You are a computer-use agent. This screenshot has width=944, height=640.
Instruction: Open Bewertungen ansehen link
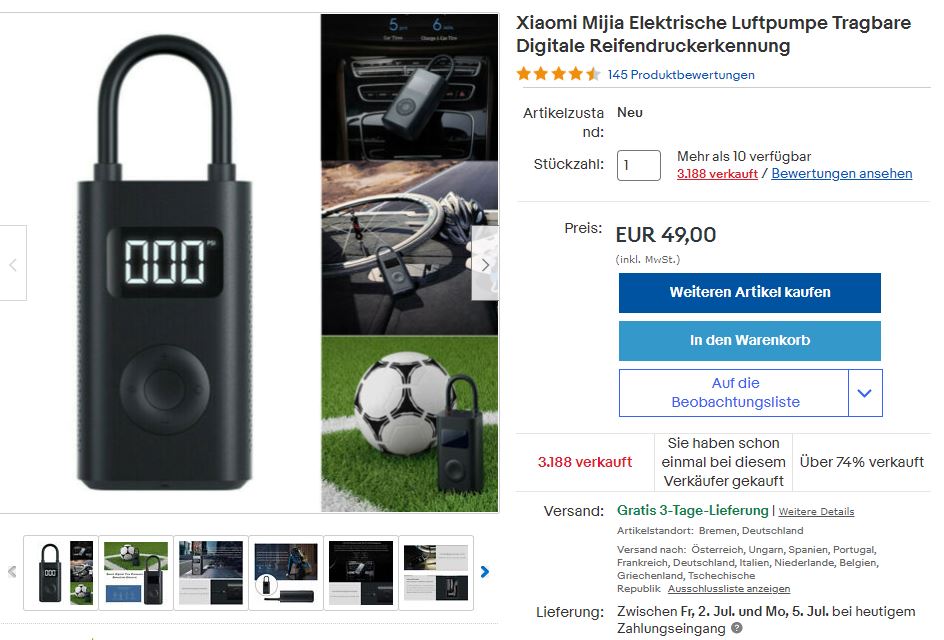pos(841,173)
